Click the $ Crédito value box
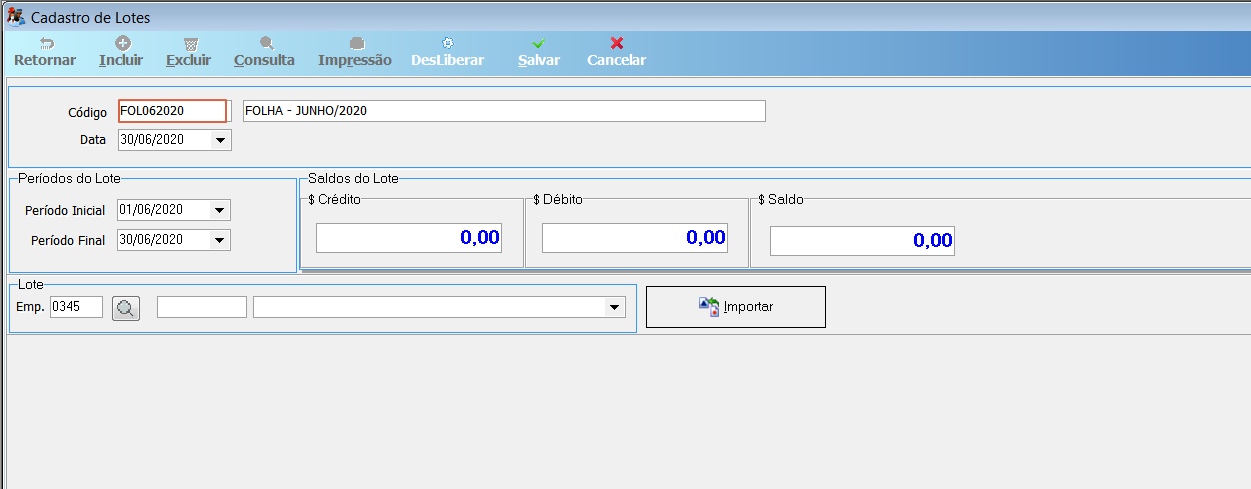The width and height of the screenshot is (1251, 489). (x=409, y=238)
